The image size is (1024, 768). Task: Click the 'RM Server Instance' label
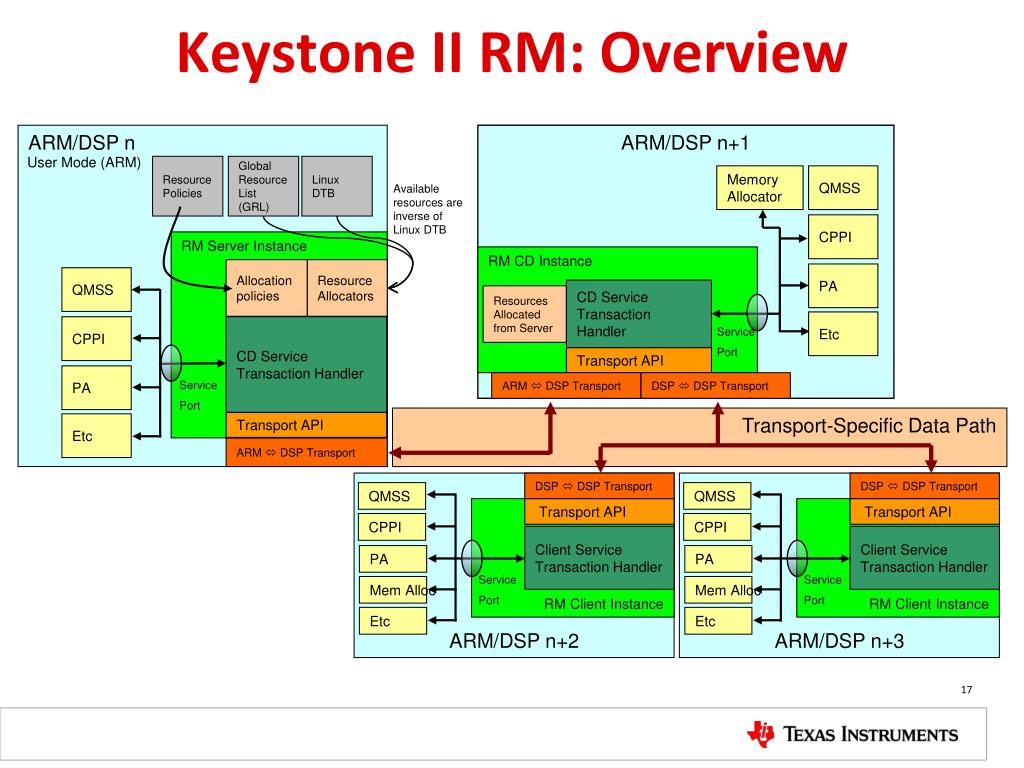pos(244,246)
